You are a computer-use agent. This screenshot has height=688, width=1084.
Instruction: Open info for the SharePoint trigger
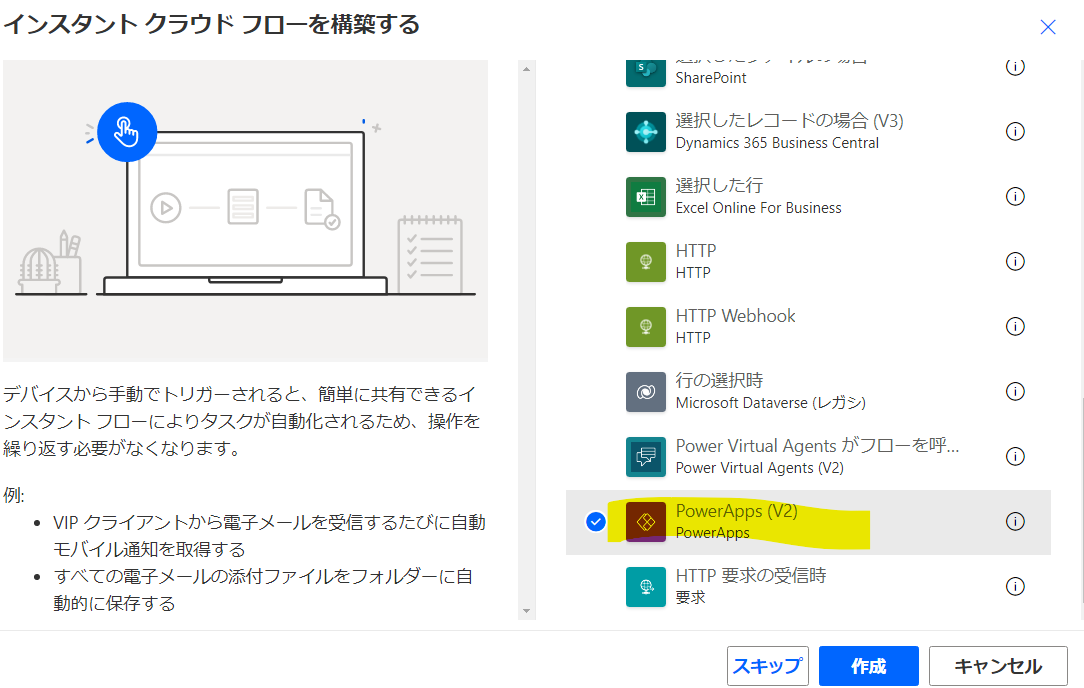tap(1015, 67)
